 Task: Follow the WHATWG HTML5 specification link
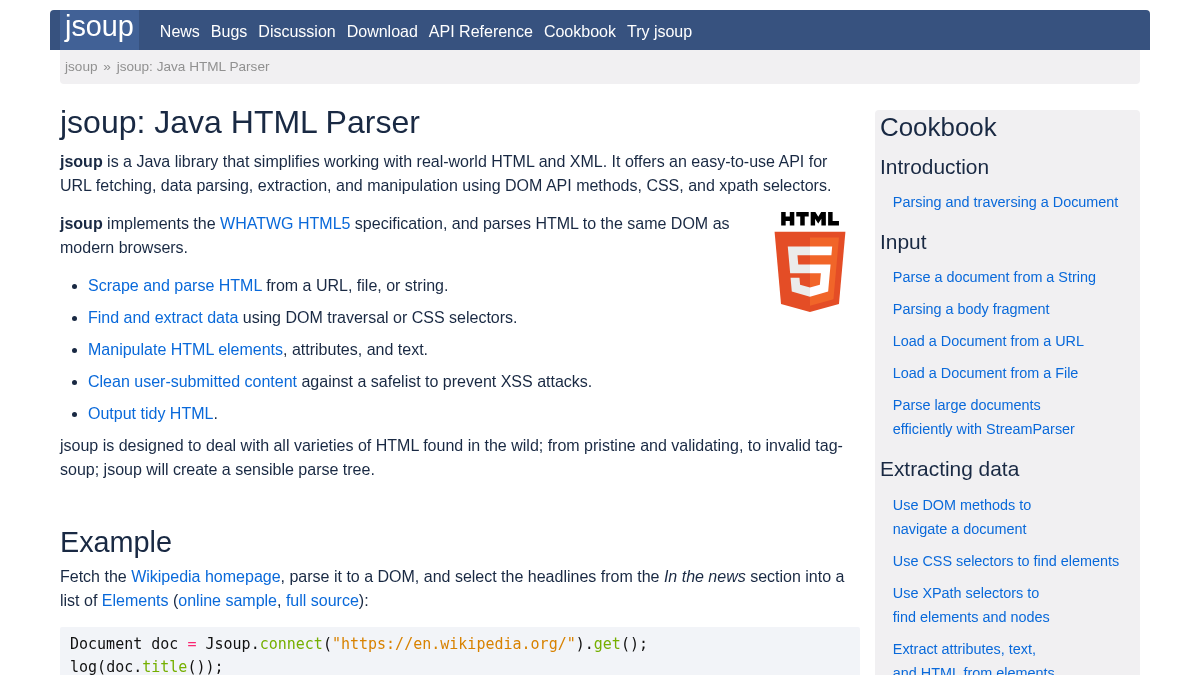(285, 224)
